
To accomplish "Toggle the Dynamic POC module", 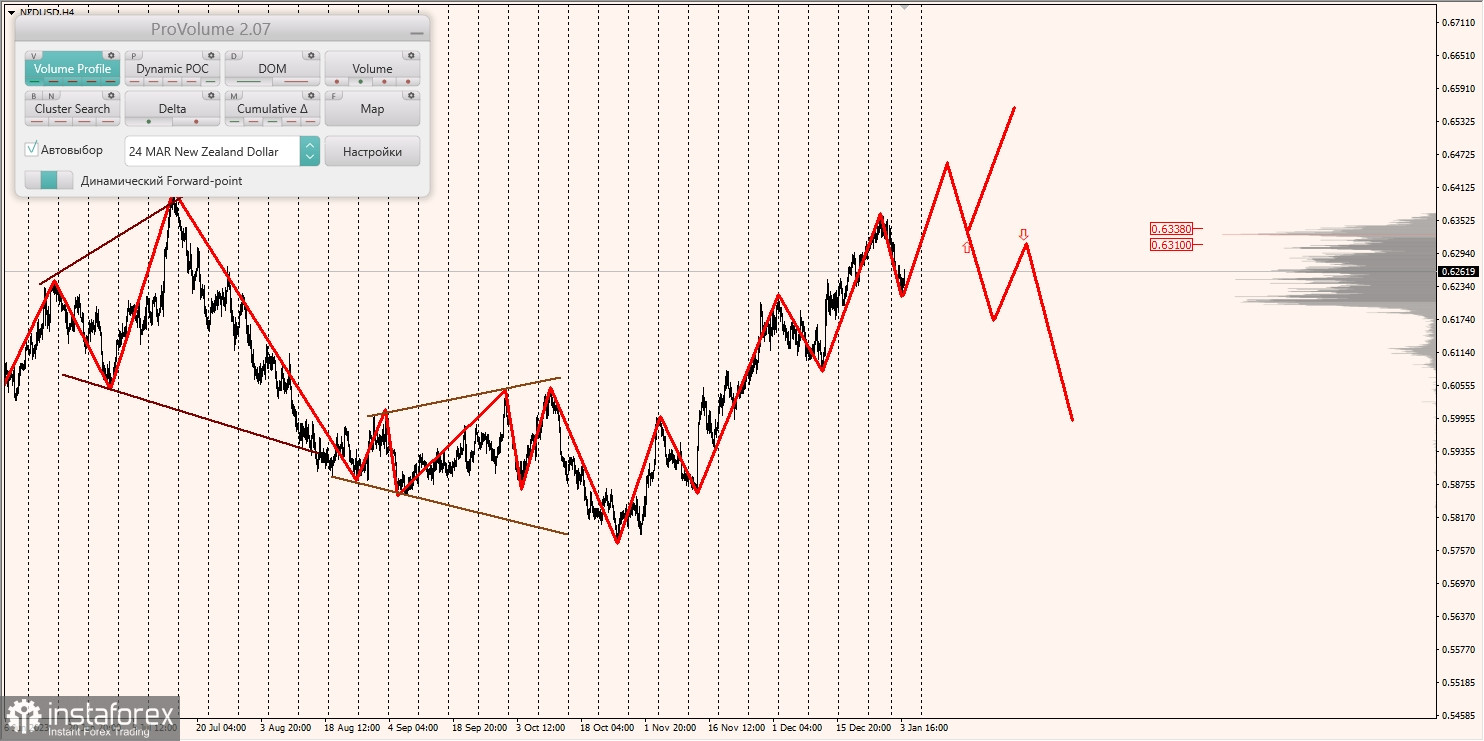I will (172, 69).
